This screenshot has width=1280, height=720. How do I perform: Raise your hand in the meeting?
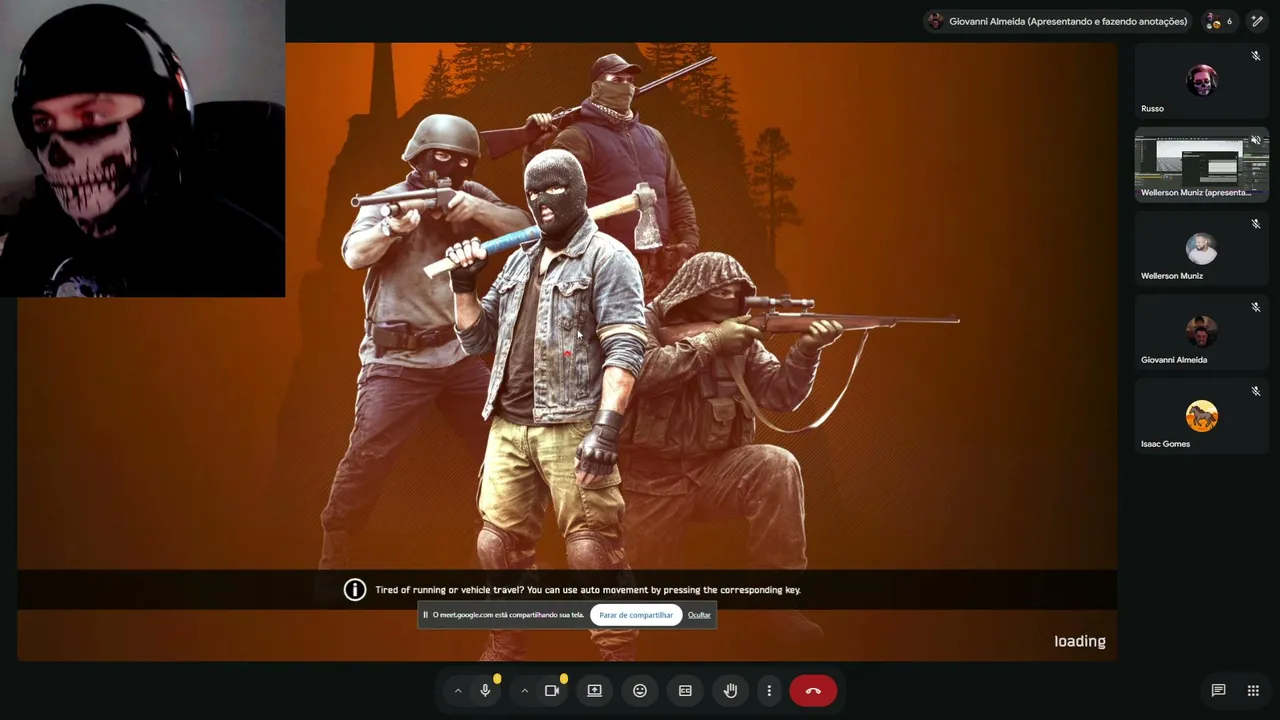730,690
